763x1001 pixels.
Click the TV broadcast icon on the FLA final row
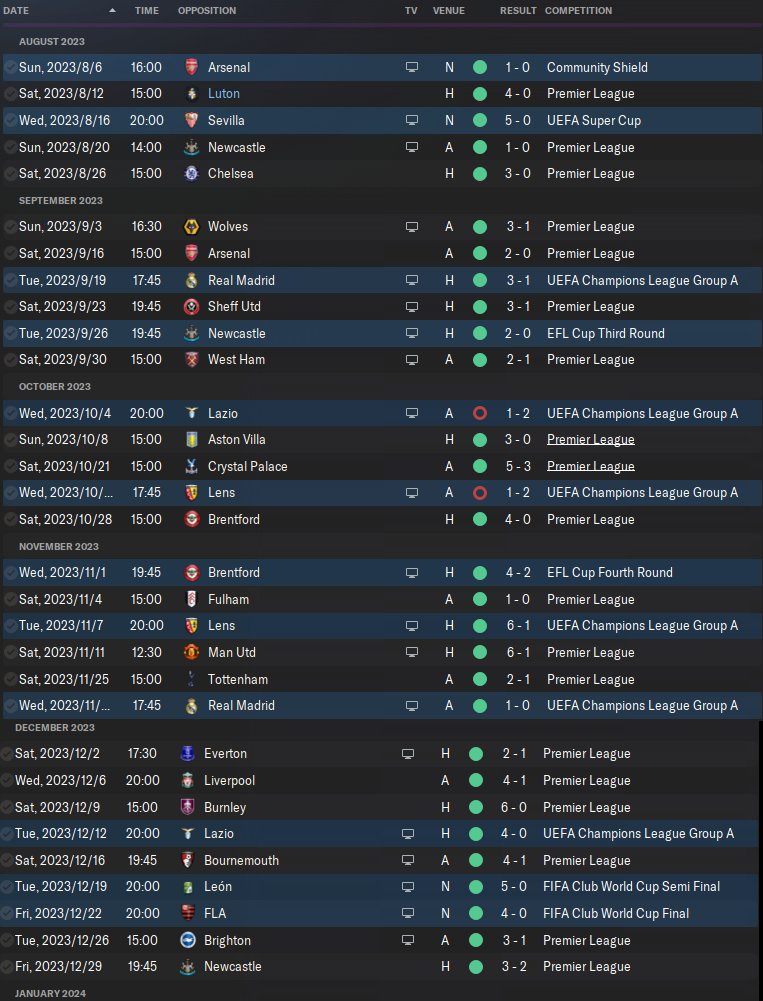point(407,913)
